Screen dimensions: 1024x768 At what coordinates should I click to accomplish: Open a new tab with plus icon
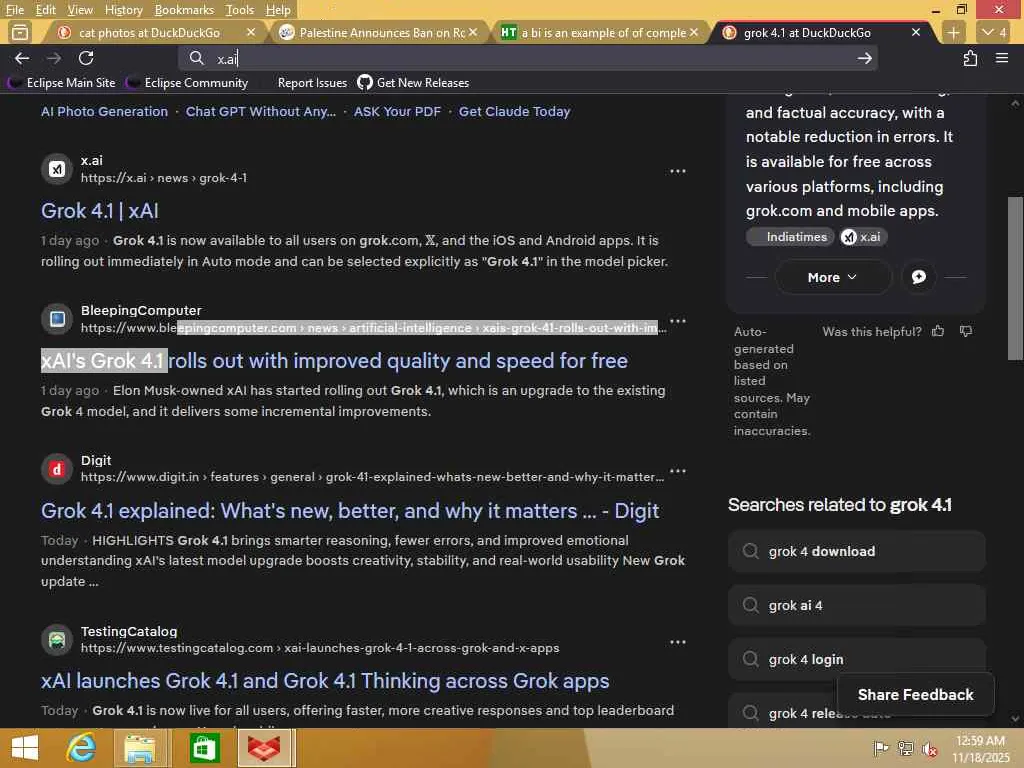pyautogui.click(x=953, y=32)
